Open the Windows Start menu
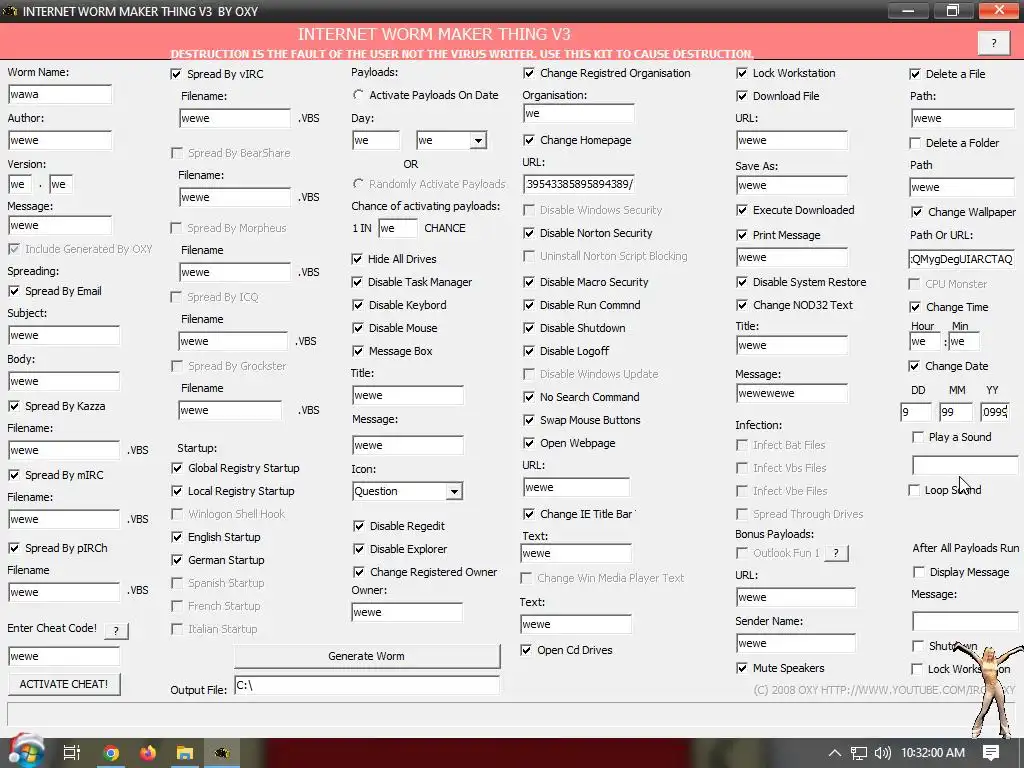The image size is (1024, 768). 26,753
